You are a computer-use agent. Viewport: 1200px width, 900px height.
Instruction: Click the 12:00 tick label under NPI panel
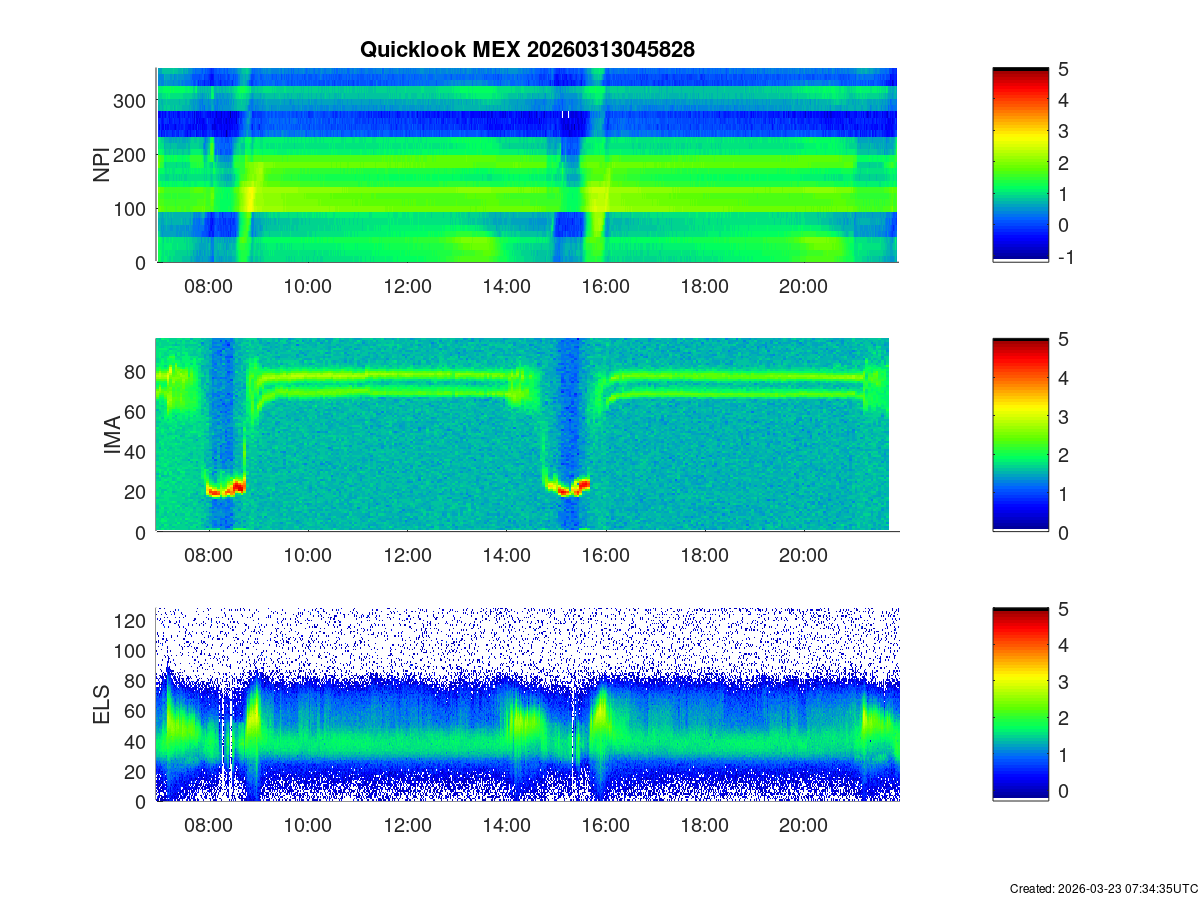coord(407,286)
